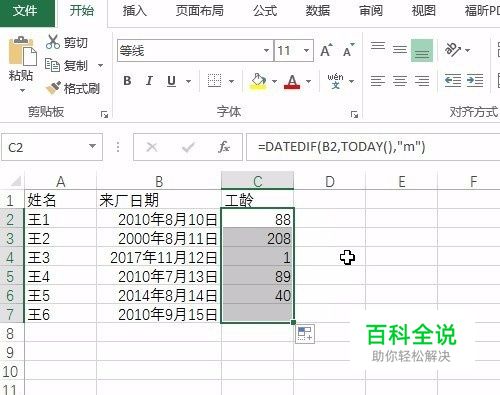The image size is (500, 395).
Task: Expand formula bar options dots
Action: coord(118,147)
